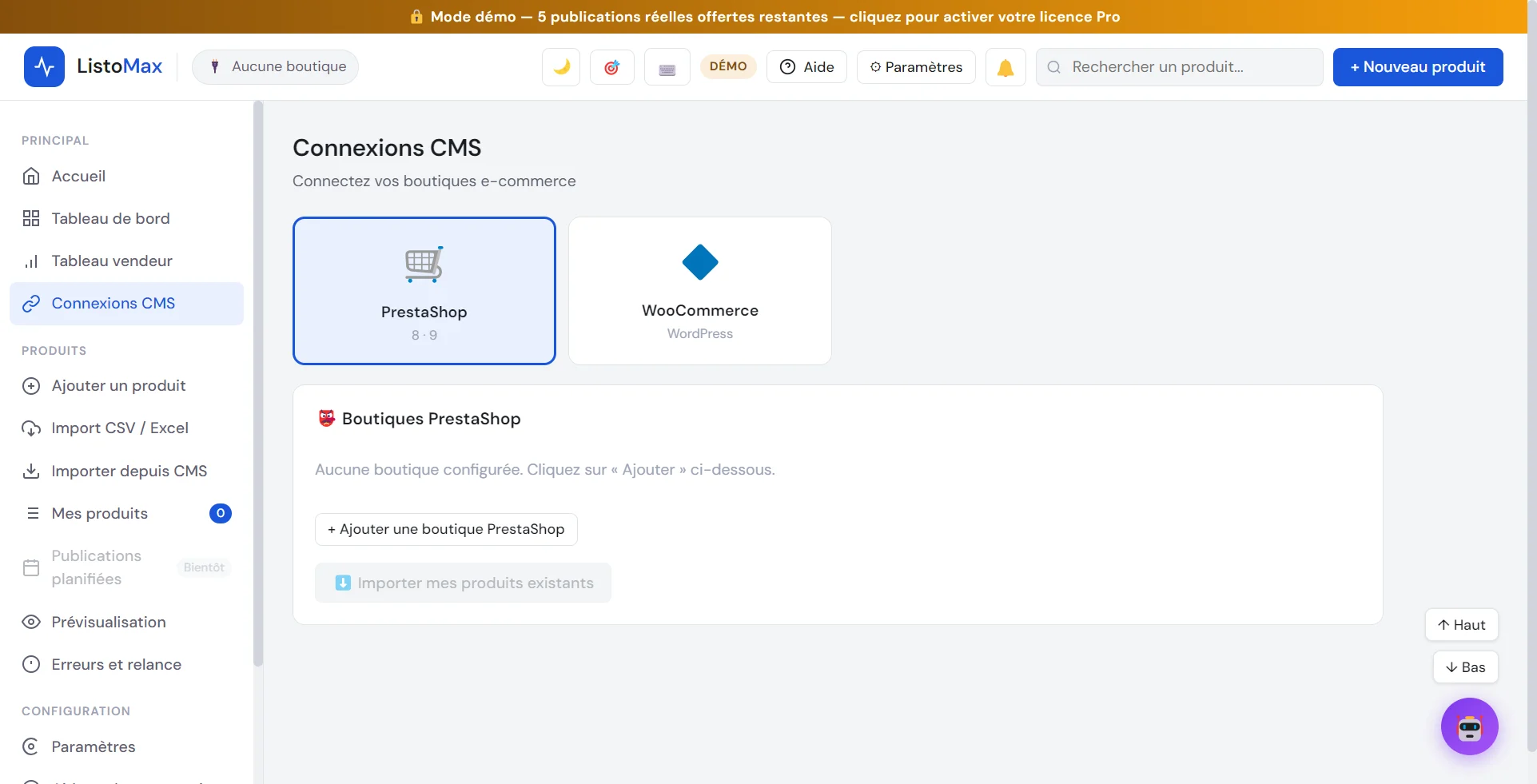The height and width of the screenshot is (784, 1537).
Task: Click the PrestaShop shopping cart icon
Action: point(424,264)
